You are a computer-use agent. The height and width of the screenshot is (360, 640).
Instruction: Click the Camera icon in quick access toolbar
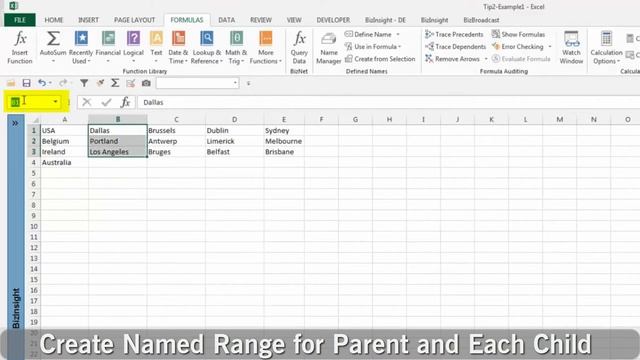coord(146,83)
